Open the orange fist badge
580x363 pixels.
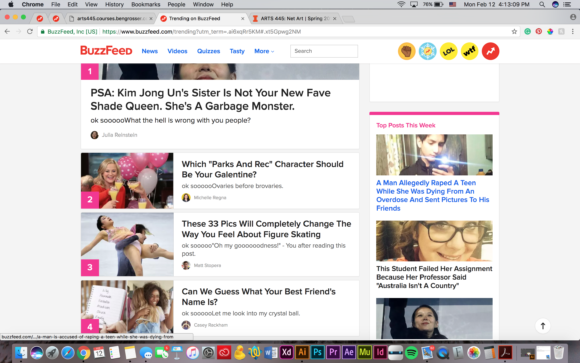coord(406,51)
